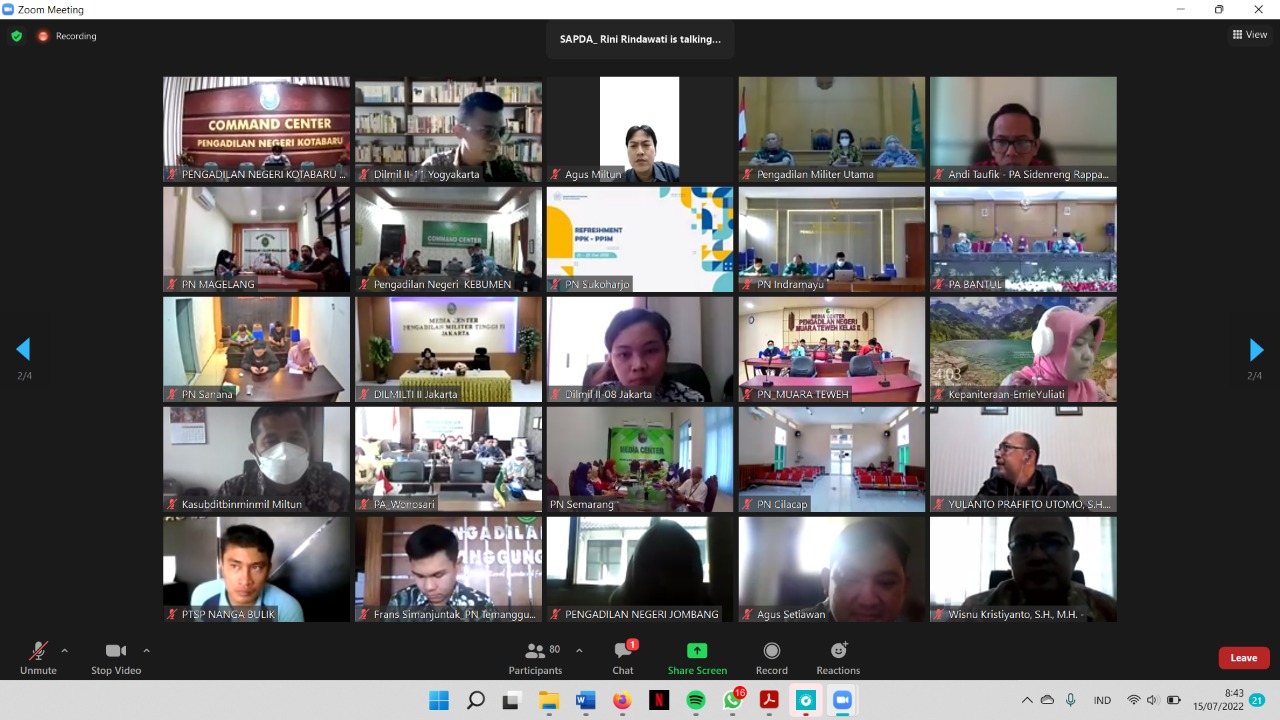Click the green encryption shield icon
The width and height of the screenshot is (1280, 720).
[x=16, y=36]
